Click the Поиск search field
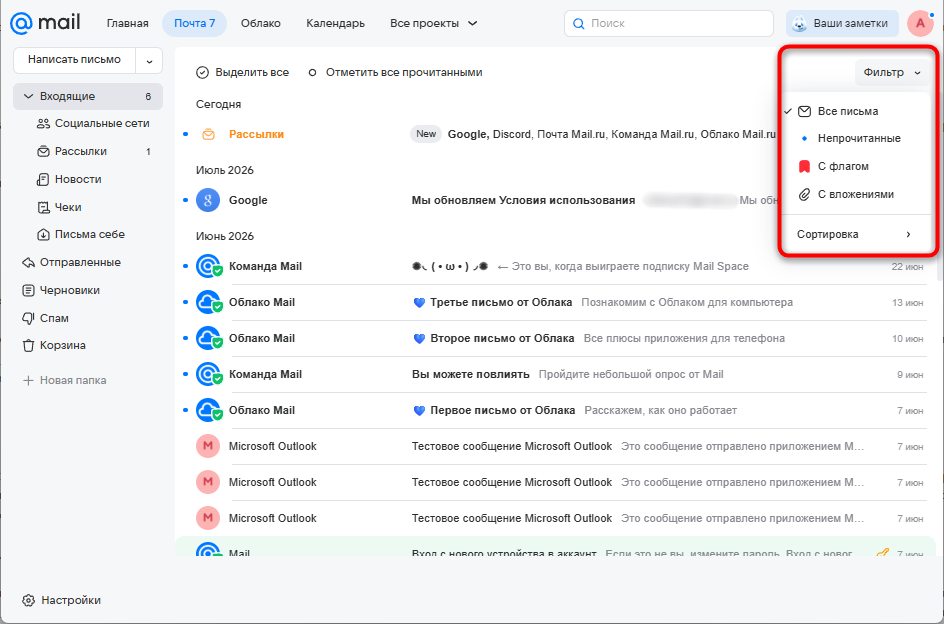This screenshot has width=944, height=624. pyautogui.click(x=669, y=23)
